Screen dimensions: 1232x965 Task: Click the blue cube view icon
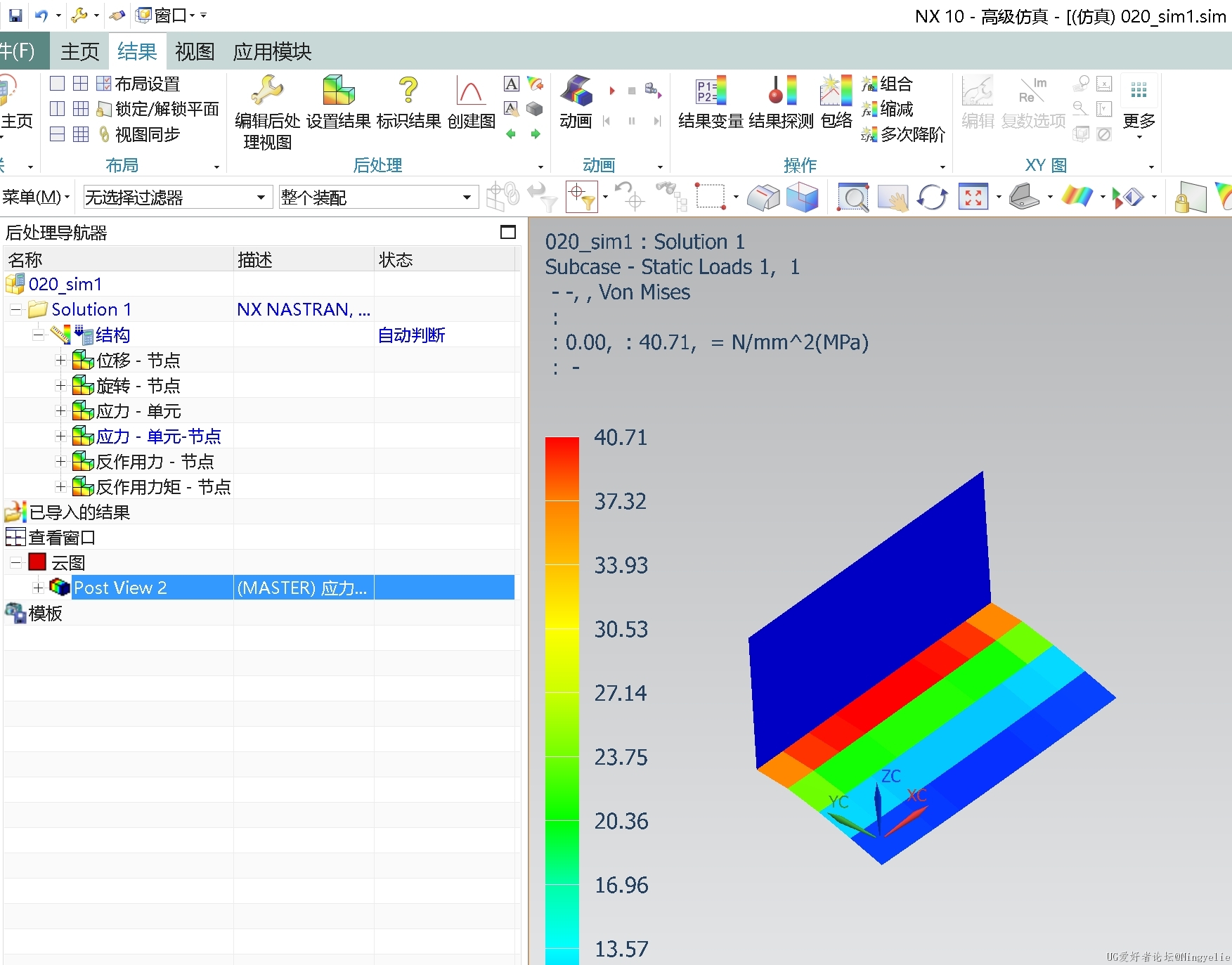click(802, 197)
